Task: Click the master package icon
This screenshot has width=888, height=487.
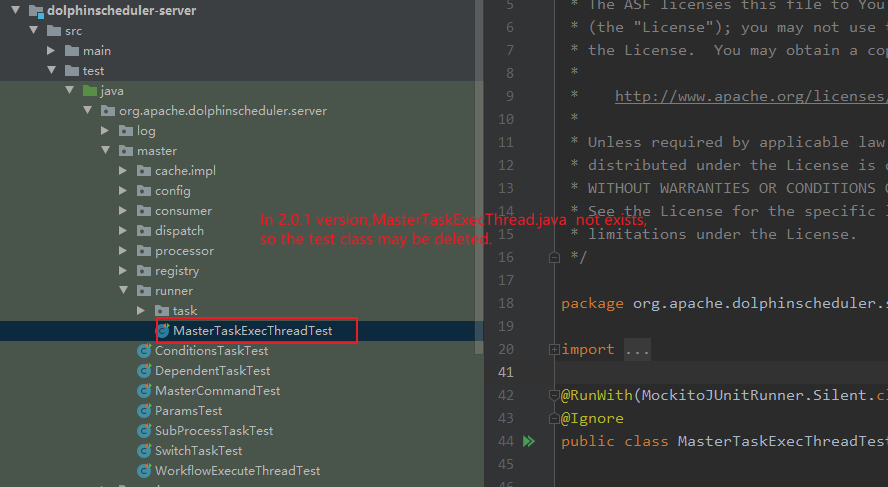Action: click(x=126, y=151)
